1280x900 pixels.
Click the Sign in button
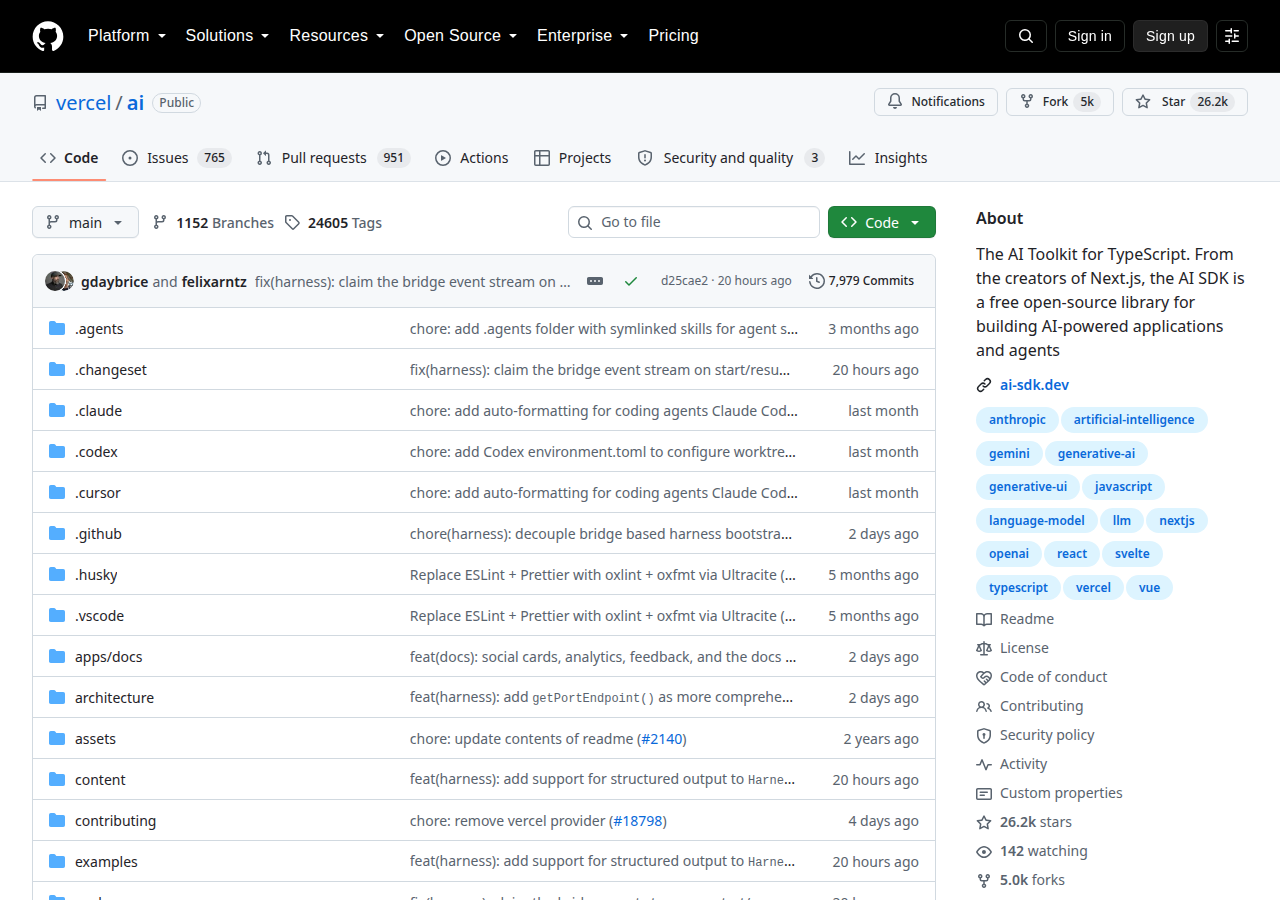pos(1090,36)
